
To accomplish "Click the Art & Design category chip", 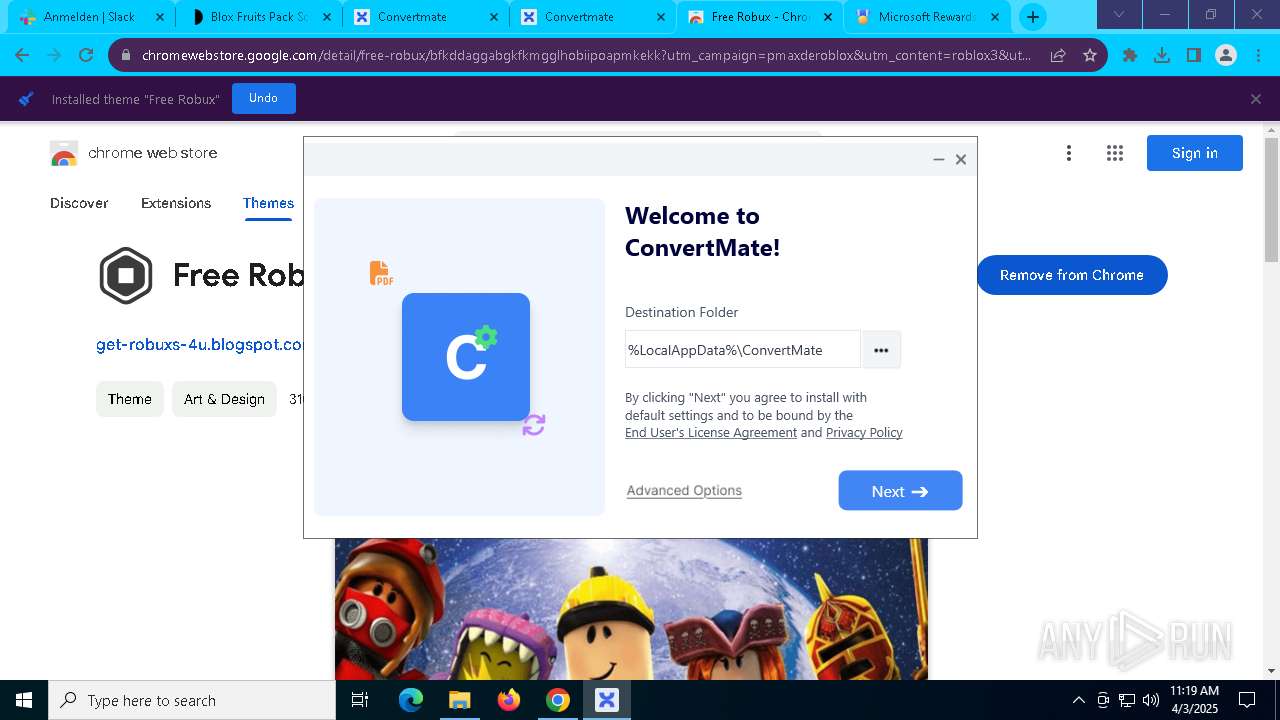I will [x=224, y=399].
